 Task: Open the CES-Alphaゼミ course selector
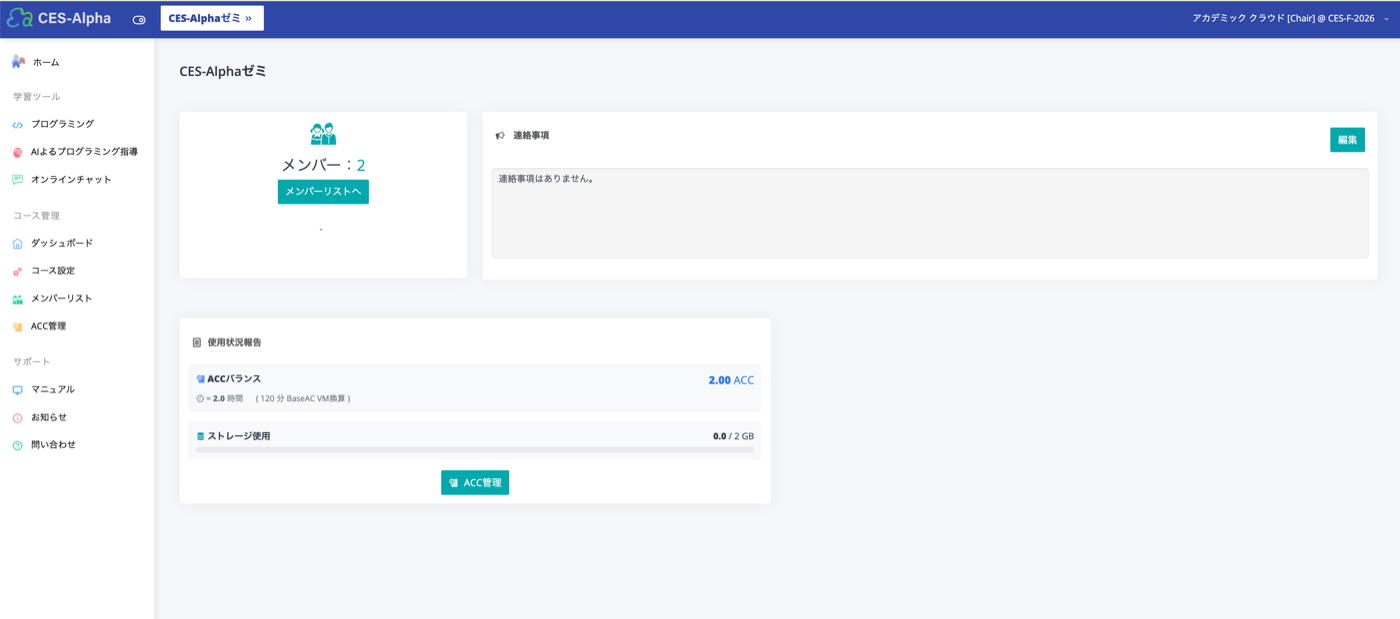click(x=212, y=18)
